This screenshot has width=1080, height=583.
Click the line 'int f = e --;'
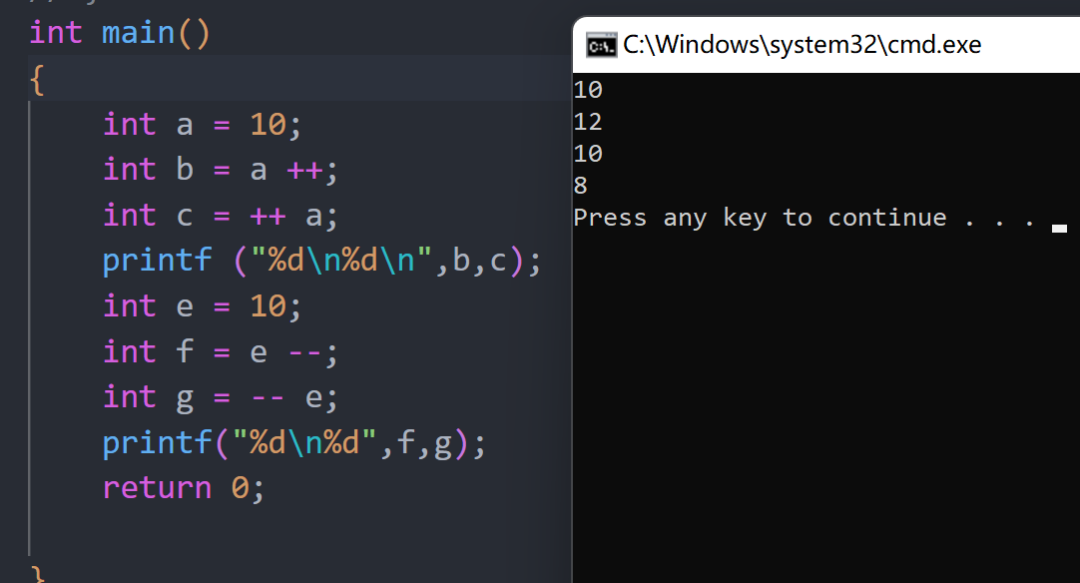220,351
